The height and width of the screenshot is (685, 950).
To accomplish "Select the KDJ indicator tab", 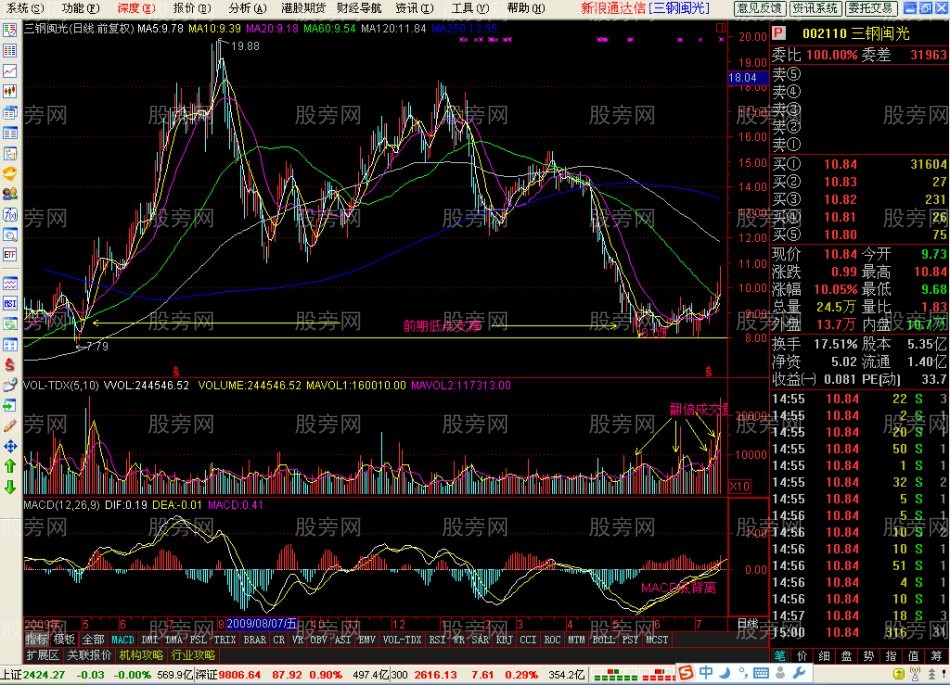I will (x=503, y=640).
